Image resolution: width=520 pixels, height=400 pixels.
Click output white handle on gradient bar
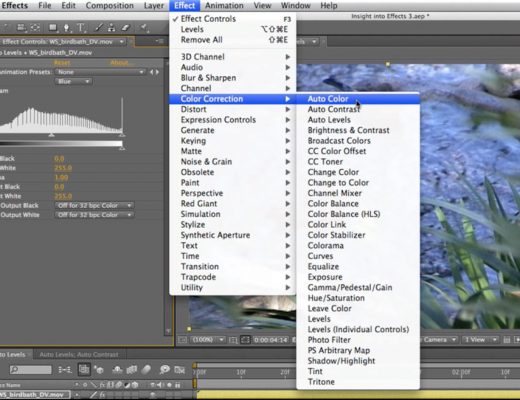122,147
